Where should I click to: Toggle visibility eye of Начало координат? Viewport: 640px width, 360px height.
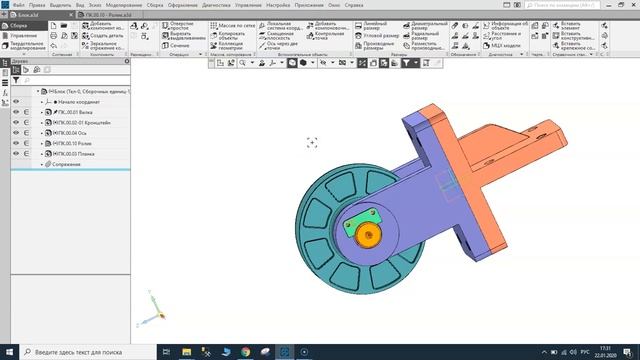point(16,102)
